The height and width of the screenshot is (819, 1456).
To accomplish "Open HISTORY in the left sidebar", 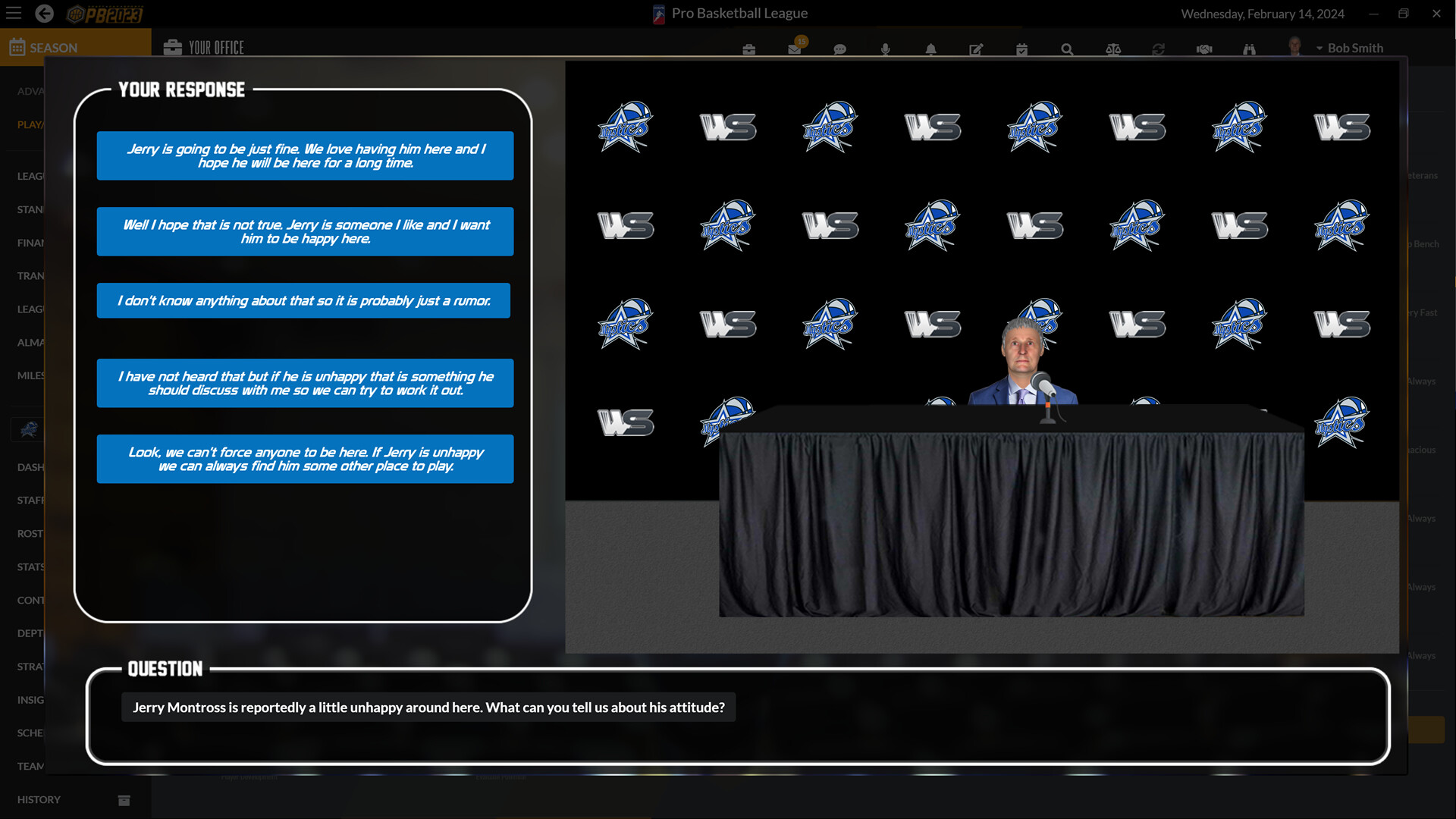I will click(x=39, y=799).
